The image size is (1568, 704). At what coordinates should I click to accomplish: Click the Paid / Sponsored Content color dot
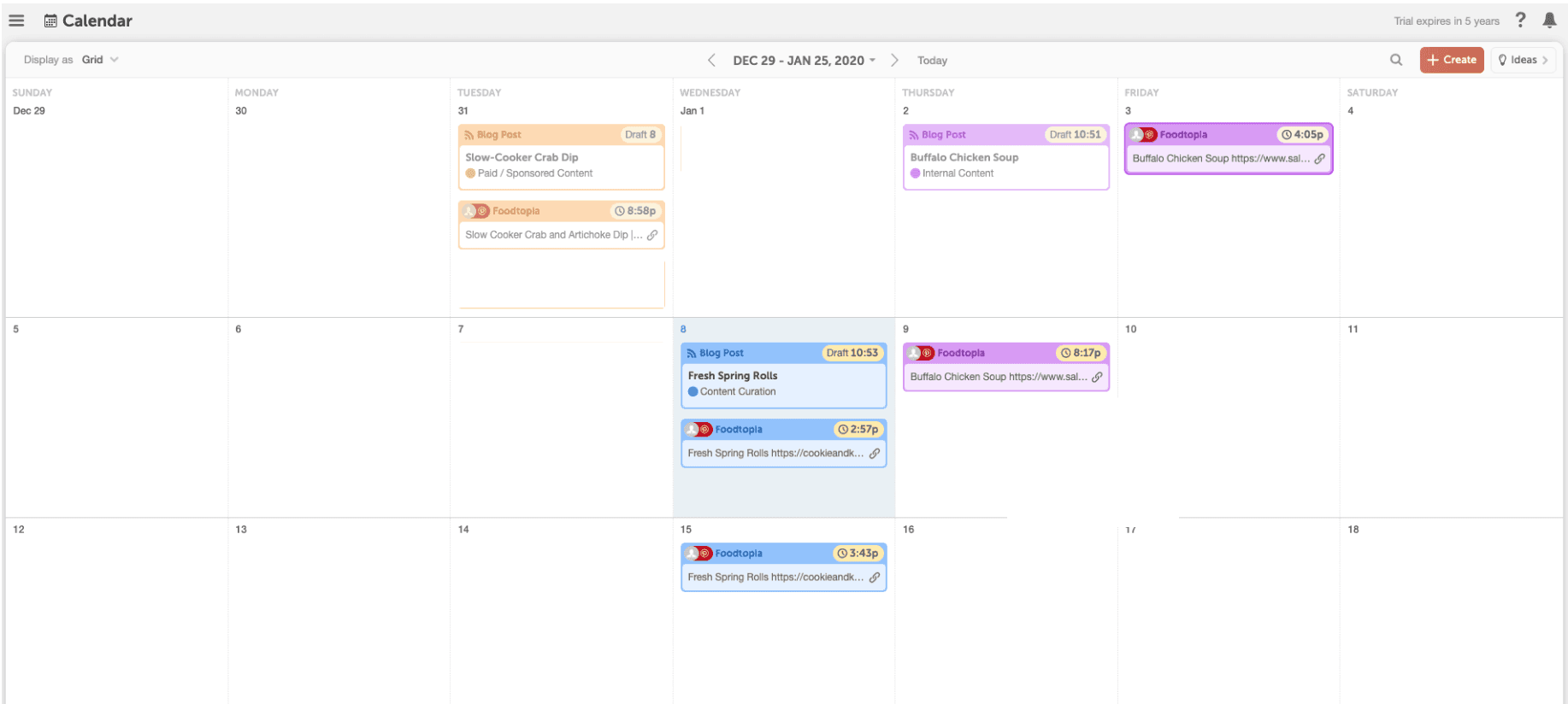(x=470, y=173)
